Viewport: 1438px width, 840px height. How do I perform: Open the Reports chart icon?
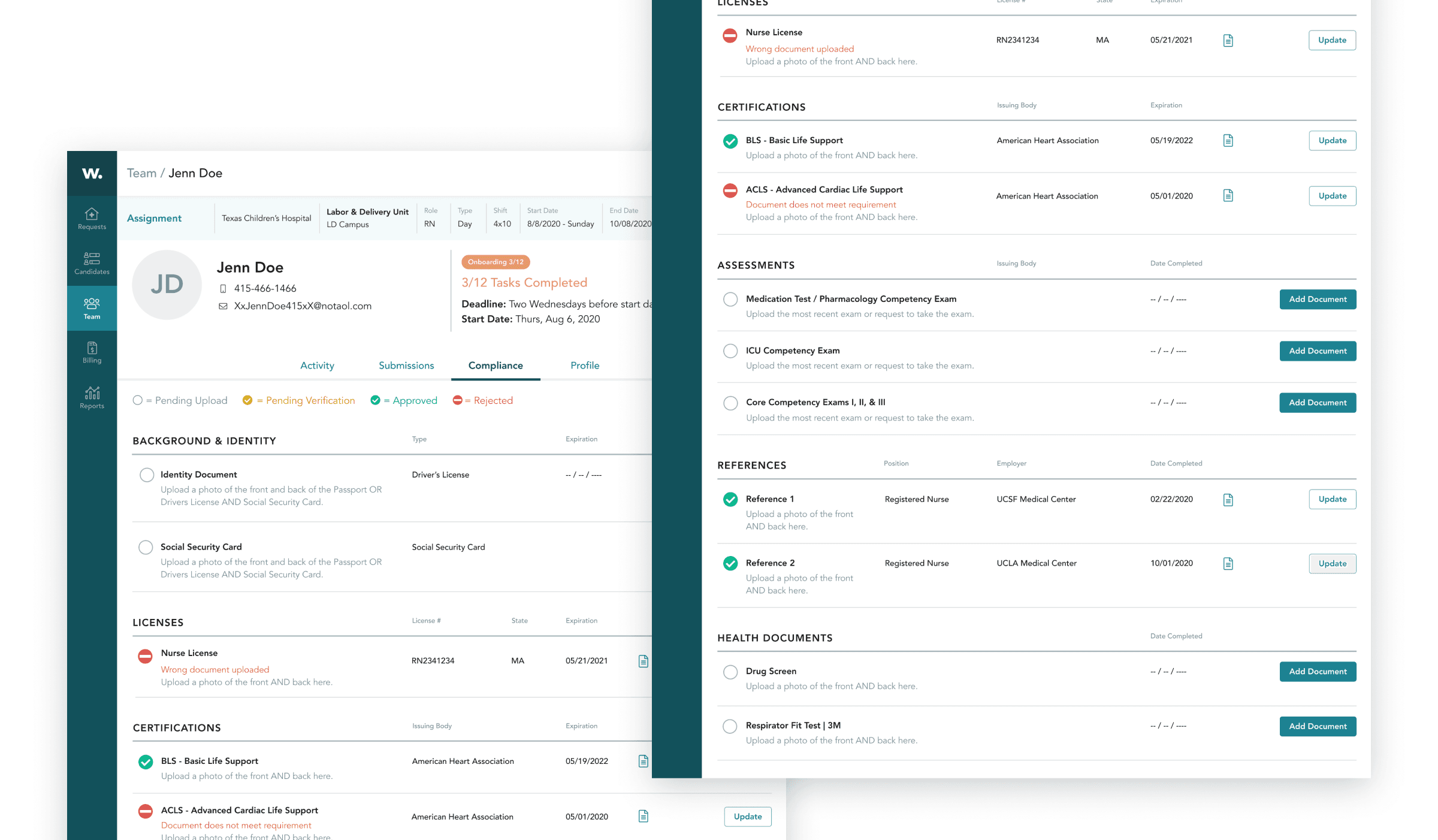(92, 397)
